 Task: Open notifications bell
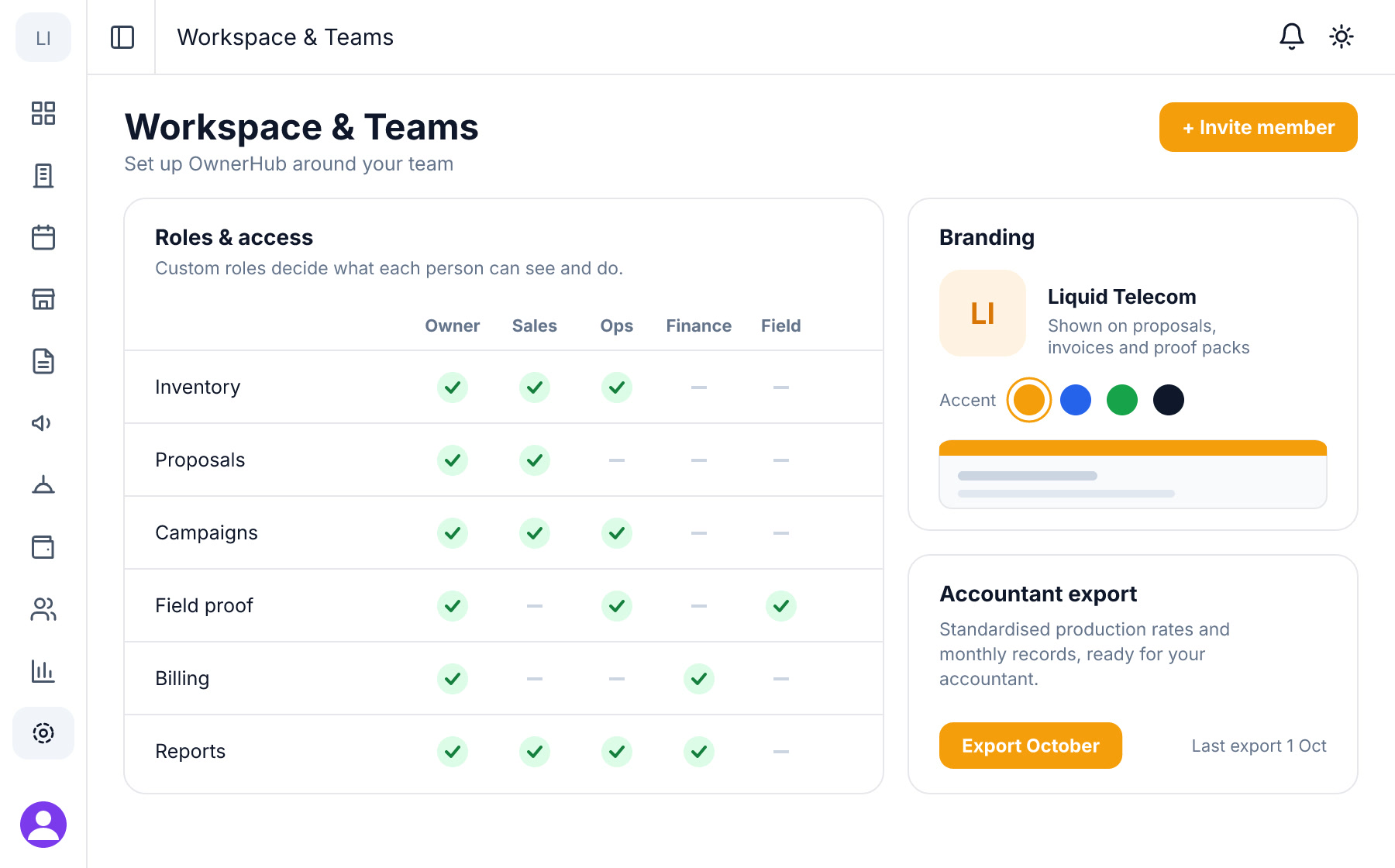(x=1292, y=36)
